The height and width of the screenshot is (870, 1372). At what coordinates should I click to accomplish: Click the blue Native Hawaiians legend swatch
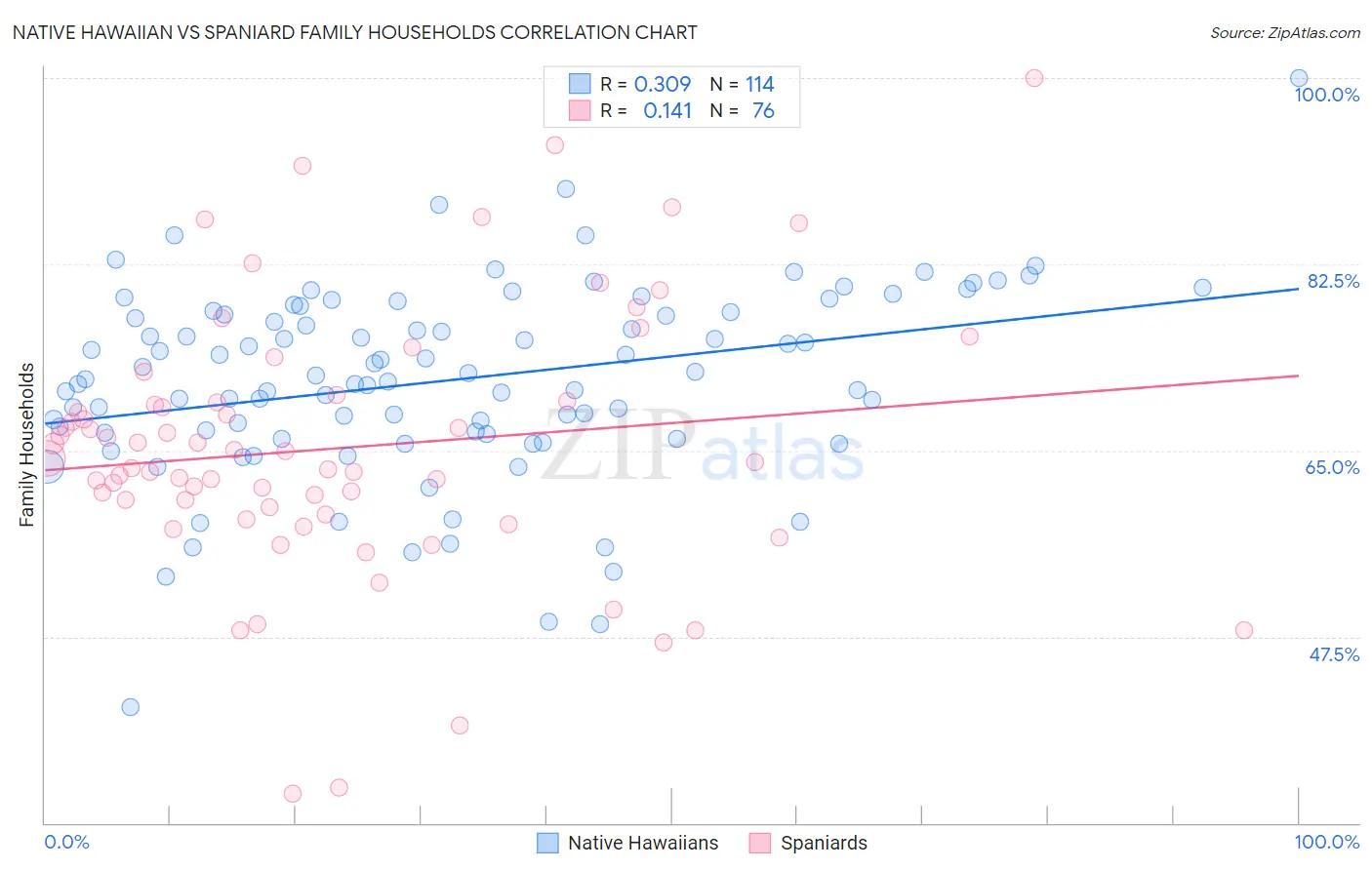point(548,843)
